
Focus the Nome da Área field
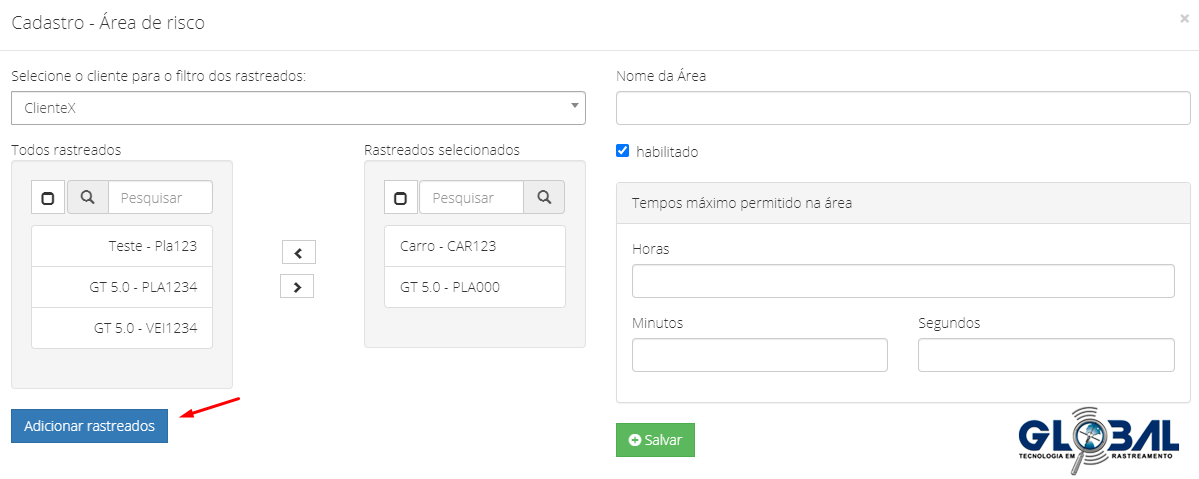pyautogui.click(x=902, y=108)
